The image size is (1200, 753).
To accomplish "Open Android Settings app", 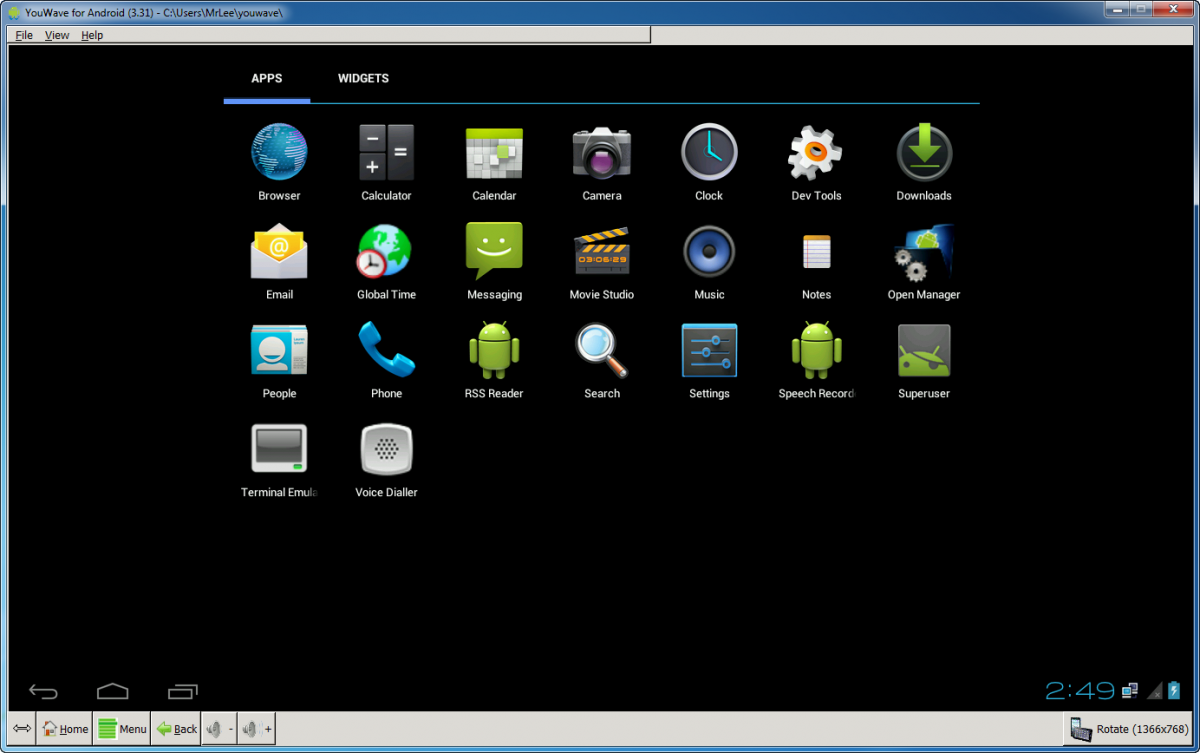I will 709,351.
